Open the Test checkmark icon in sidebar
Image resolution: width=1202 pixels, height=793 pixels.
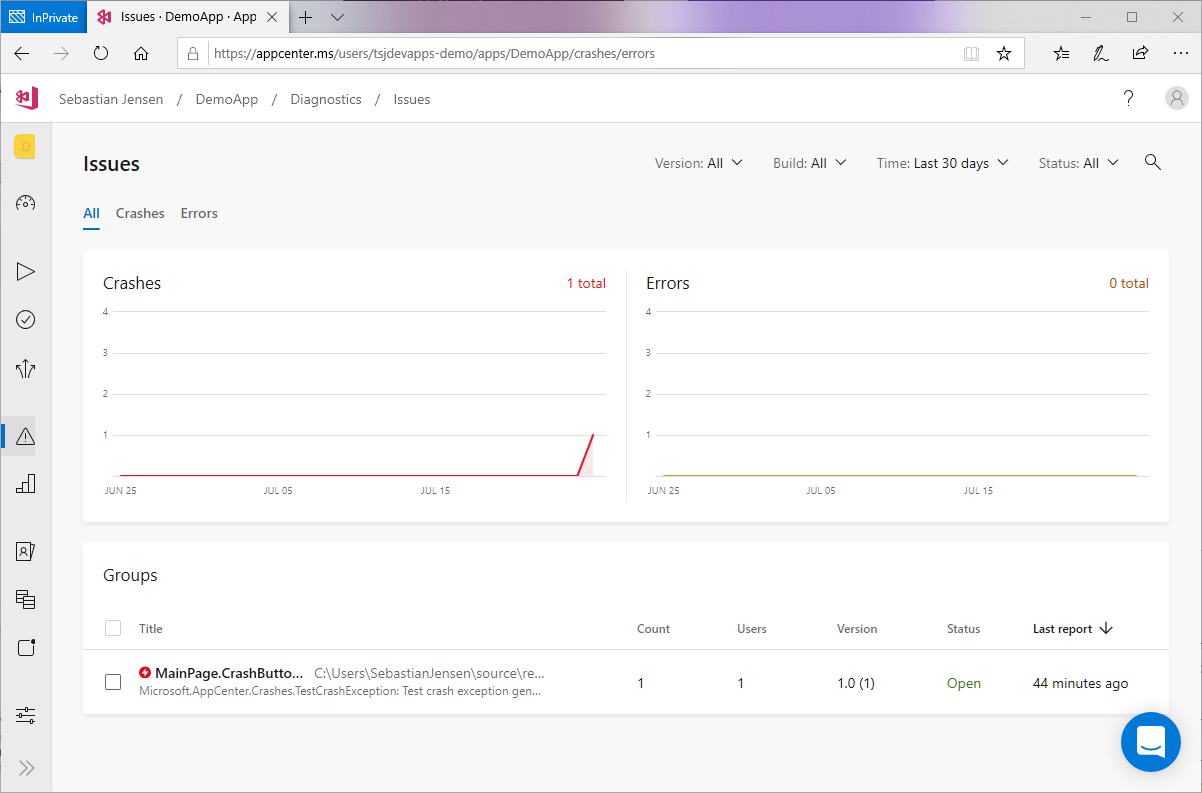26,320
